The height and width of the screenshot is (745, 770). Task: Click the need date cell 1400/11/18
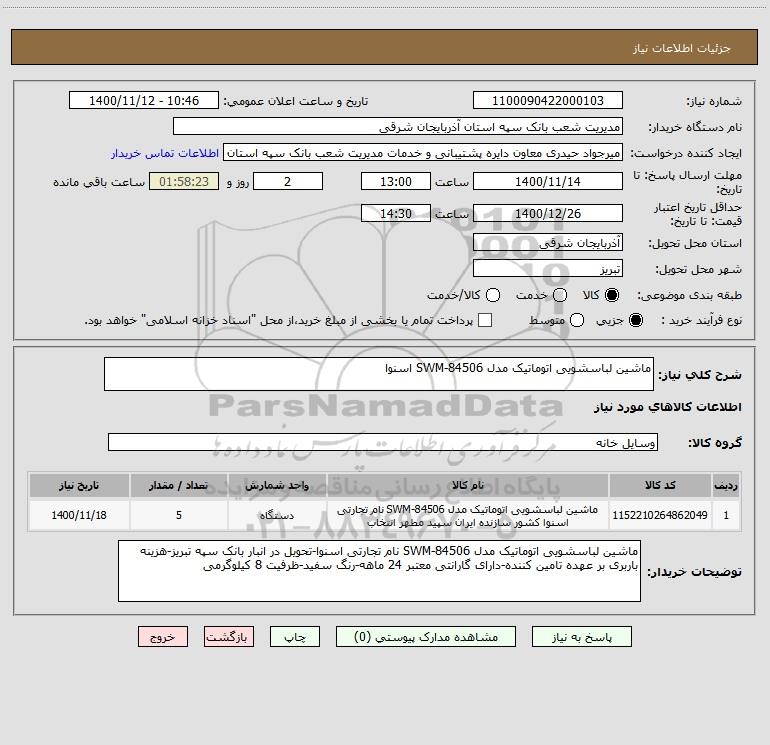coord(79,515)
